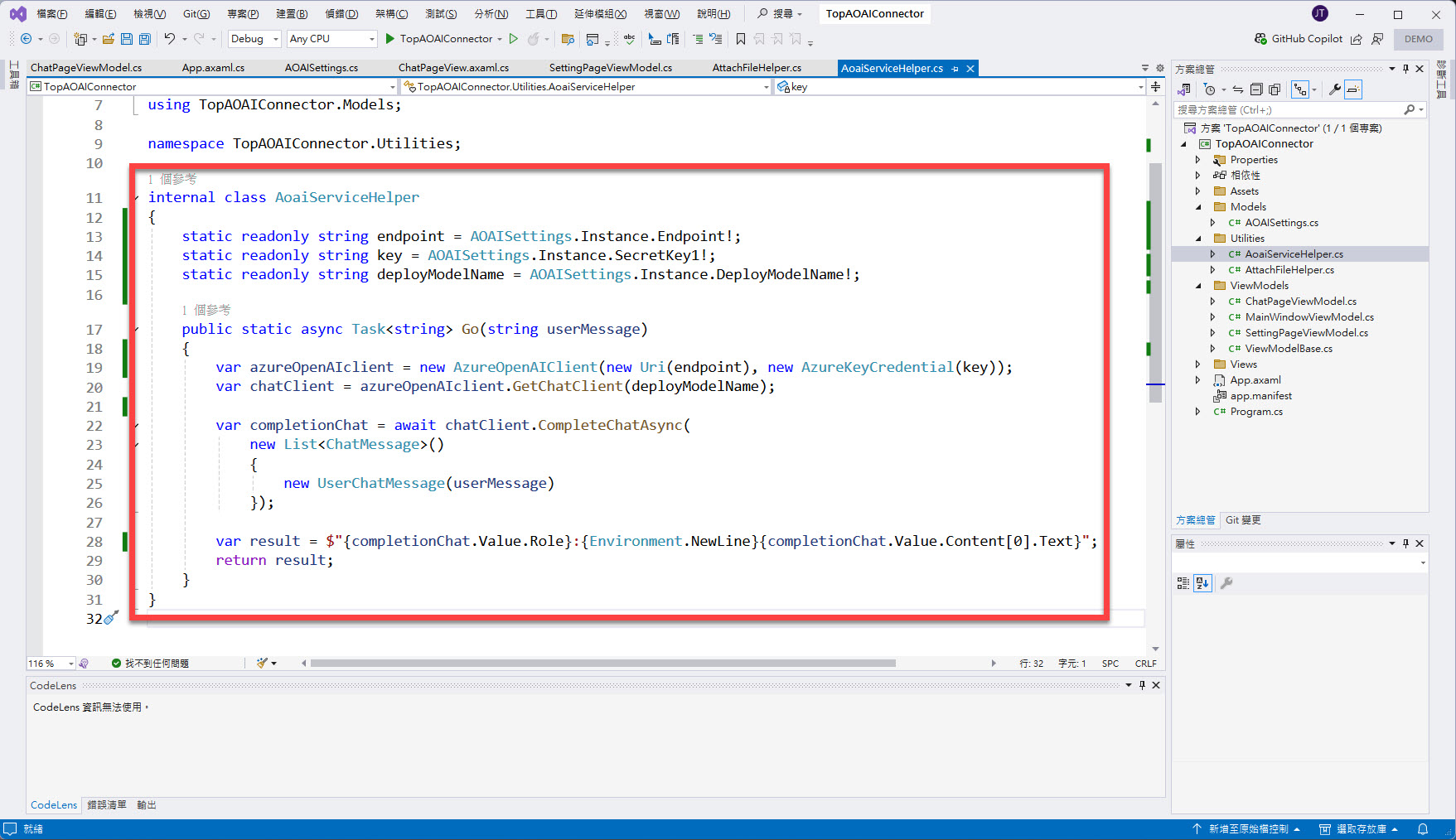Toggle the pin on the AoaiServiceHelper.cs tab
Image resolution: width=1456 pixels, height=840 pixels.
point(955,69)
